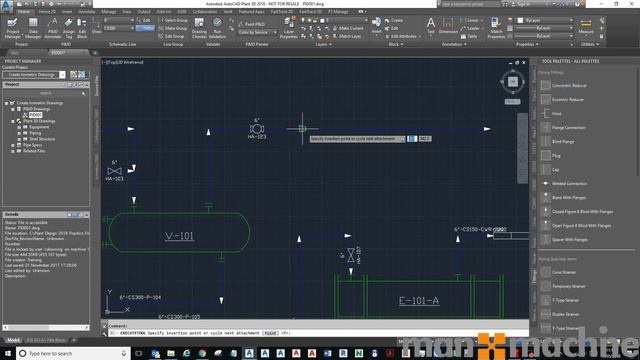Run Validation from the Validate panel
The height and width of the screenshot is (360, 640).
217,28
